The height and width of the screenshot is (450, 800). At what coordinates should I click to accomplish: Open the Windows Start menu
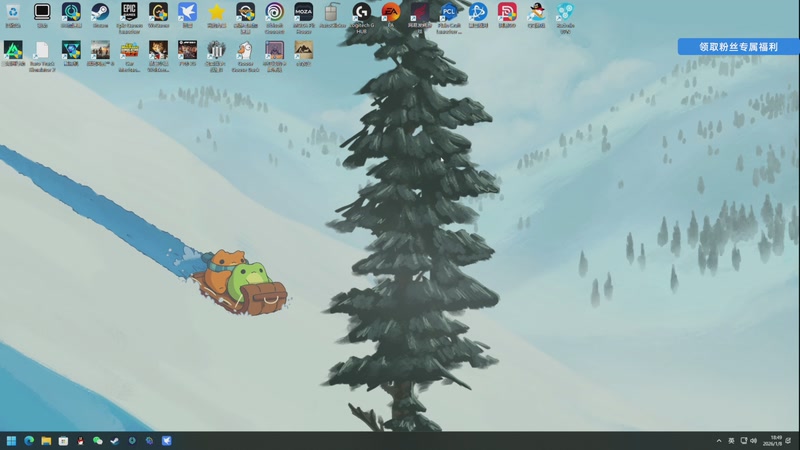[11, 441]
